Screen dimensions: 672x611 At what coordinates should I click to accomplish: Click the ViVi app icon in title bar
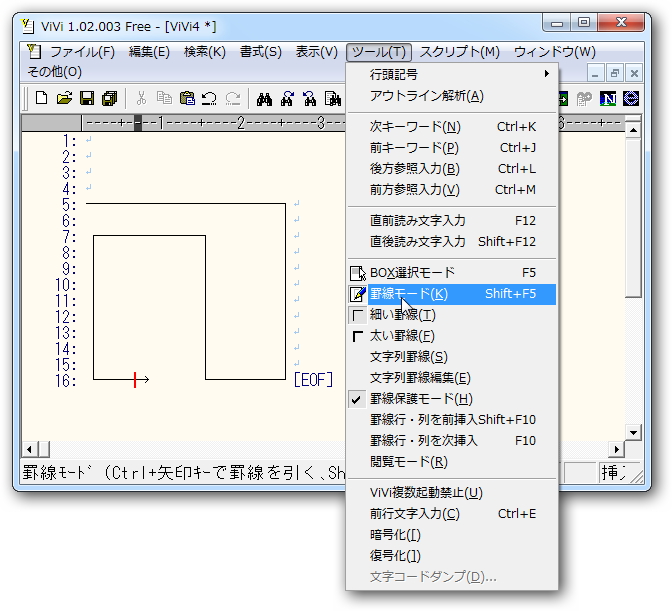28,26
